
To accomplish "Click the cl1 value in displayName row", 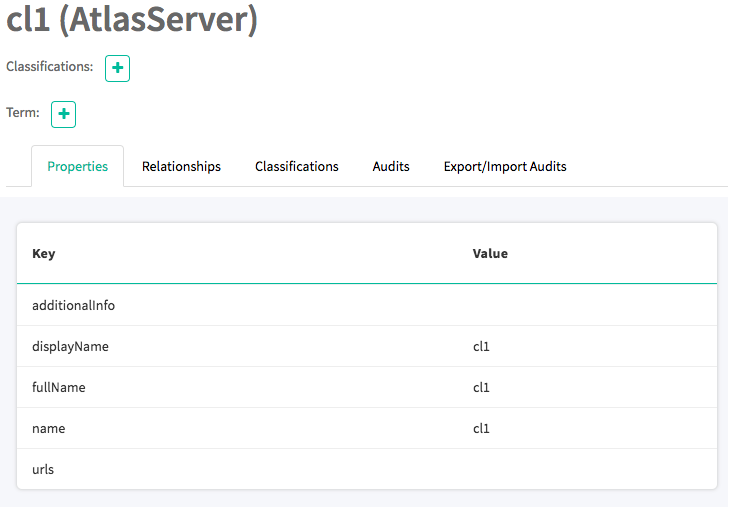I will click(x=481, y=346).
